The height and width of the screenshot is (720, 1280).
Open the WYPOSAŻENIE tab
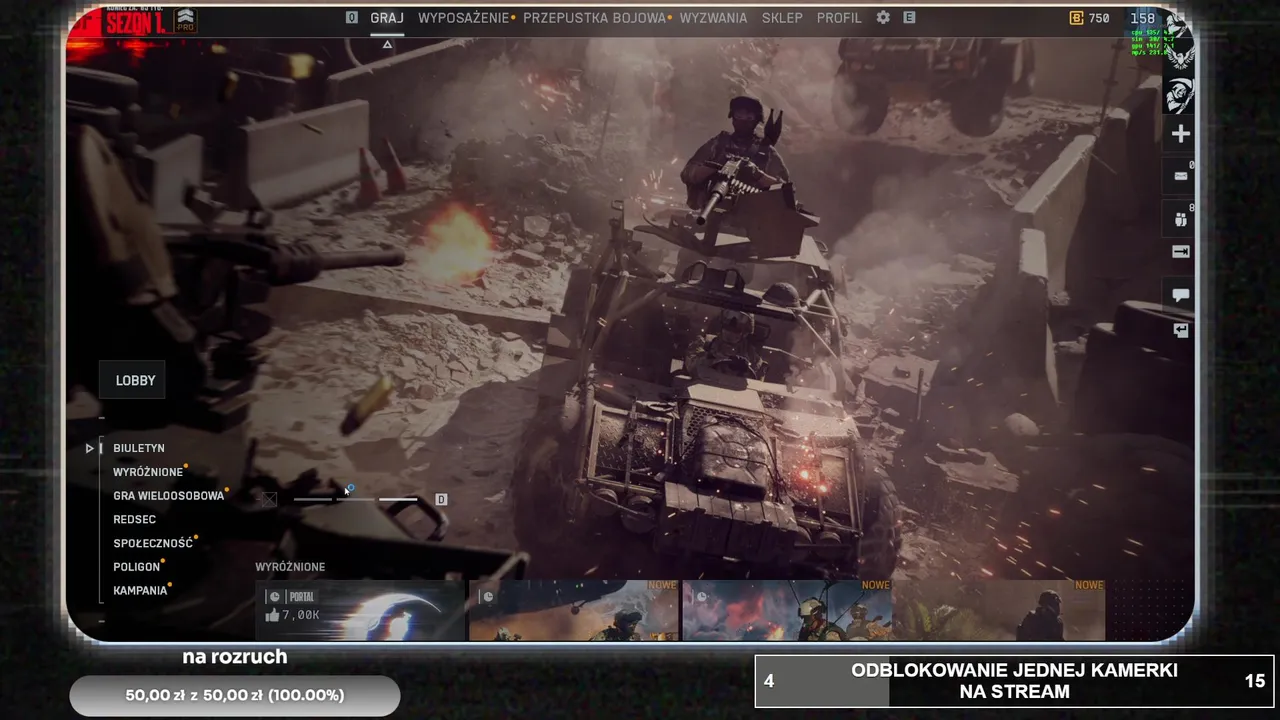[x=464, y=18]
